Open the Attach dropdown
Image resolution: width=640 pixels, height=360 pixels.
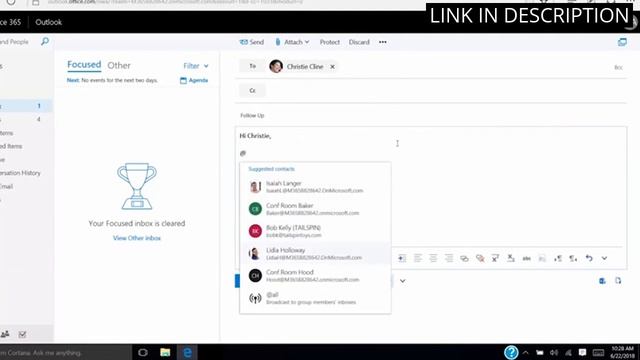[292, 42]
